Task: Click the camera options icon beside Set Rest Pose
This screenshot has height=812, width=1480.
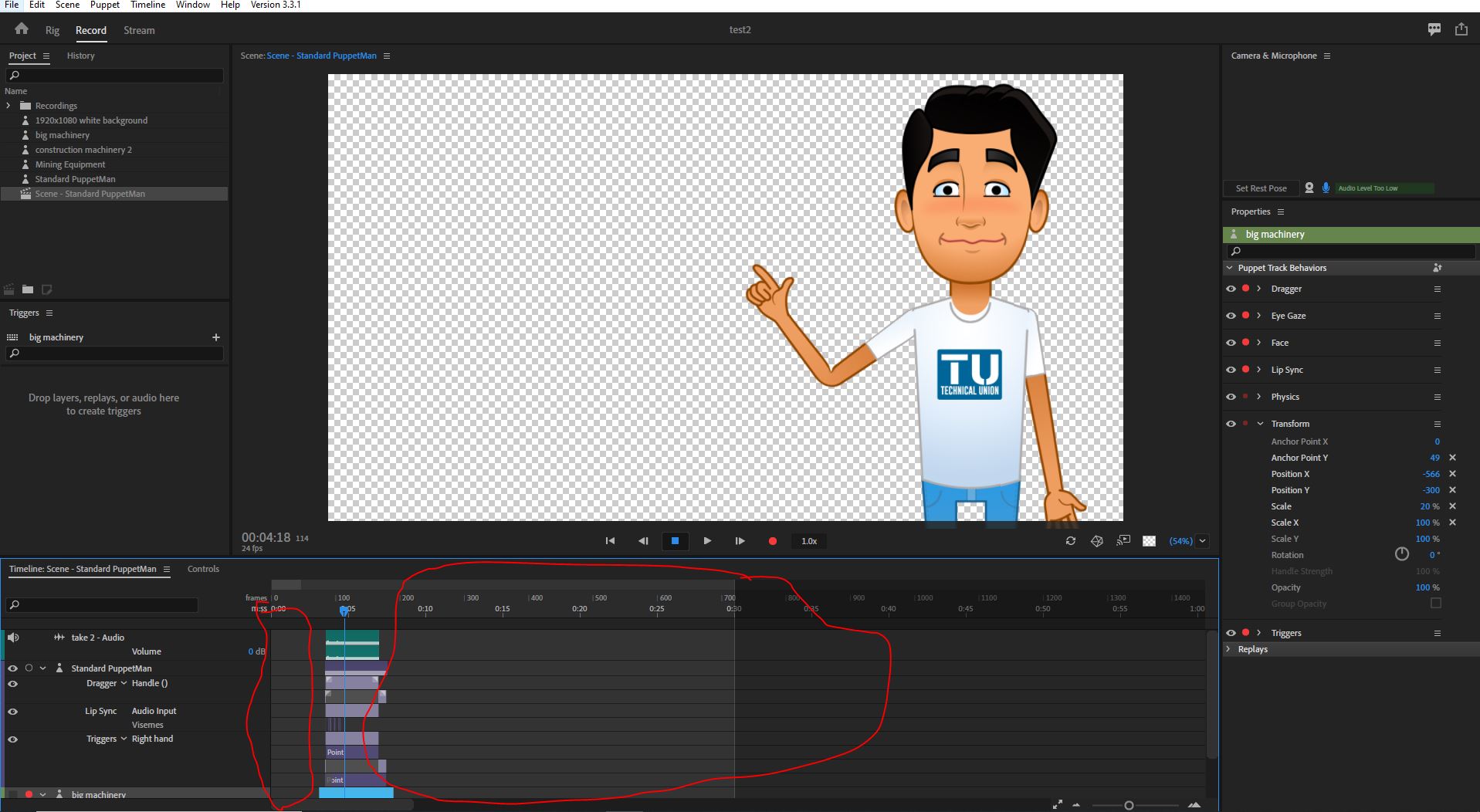Action: (1309, 188)
